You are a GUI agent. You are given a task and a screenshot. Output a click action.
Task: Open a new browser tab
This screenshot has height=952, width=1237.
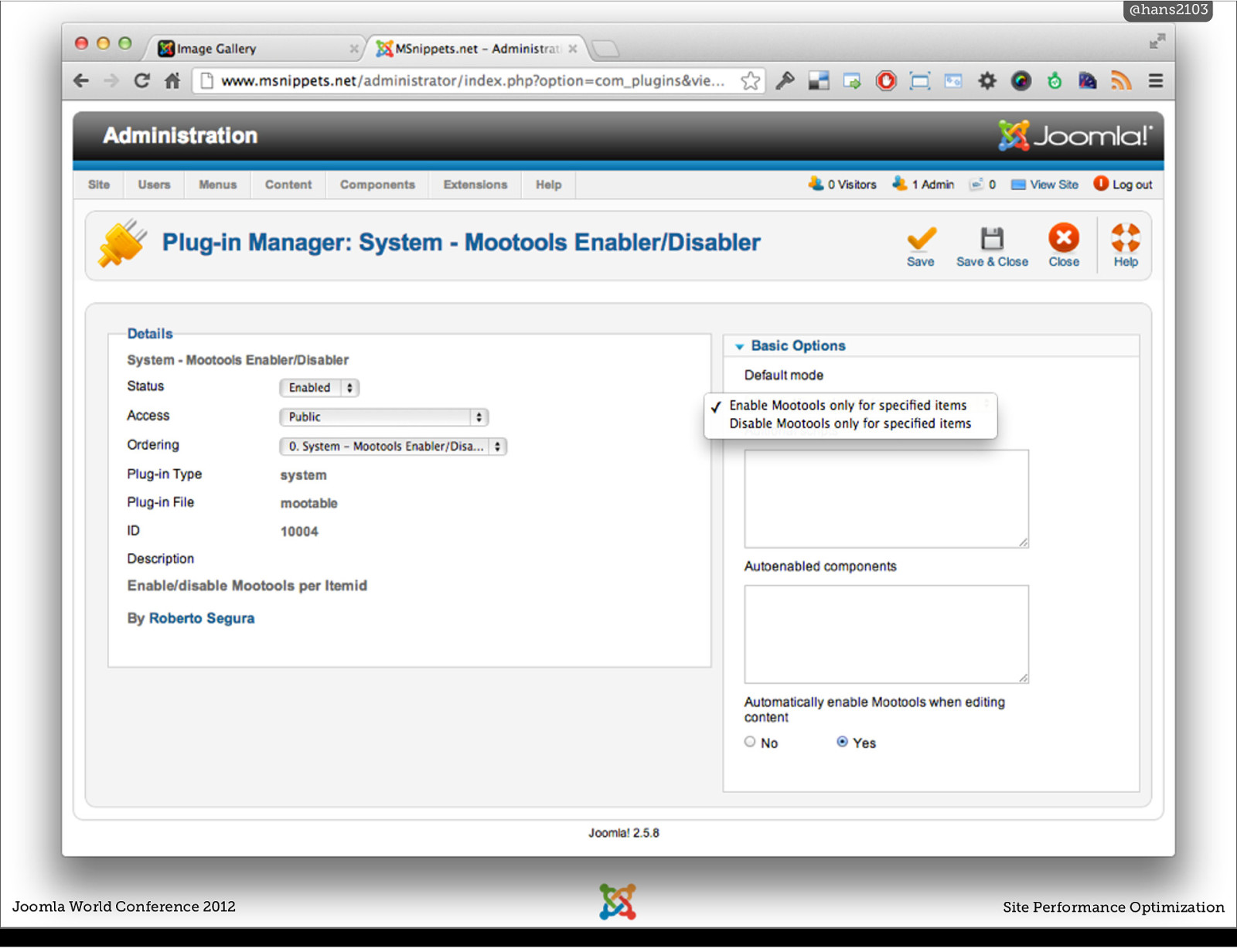tap(605, 49)
